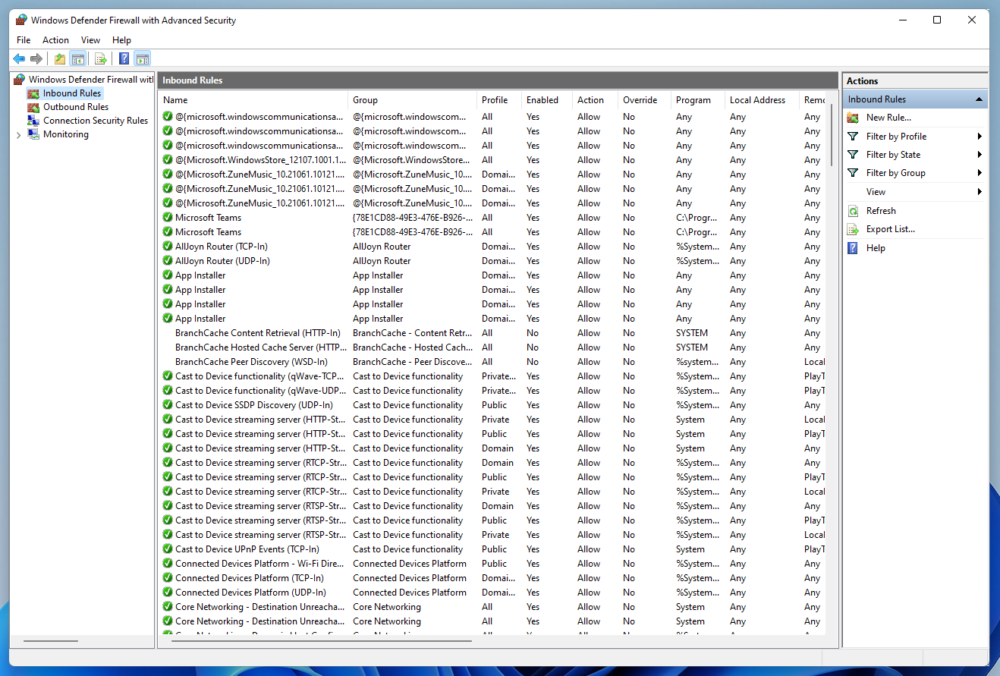Screen dimensions: 1000x676
Task: Collapse the Inbound Rules actions section
Action: [978, 99]
